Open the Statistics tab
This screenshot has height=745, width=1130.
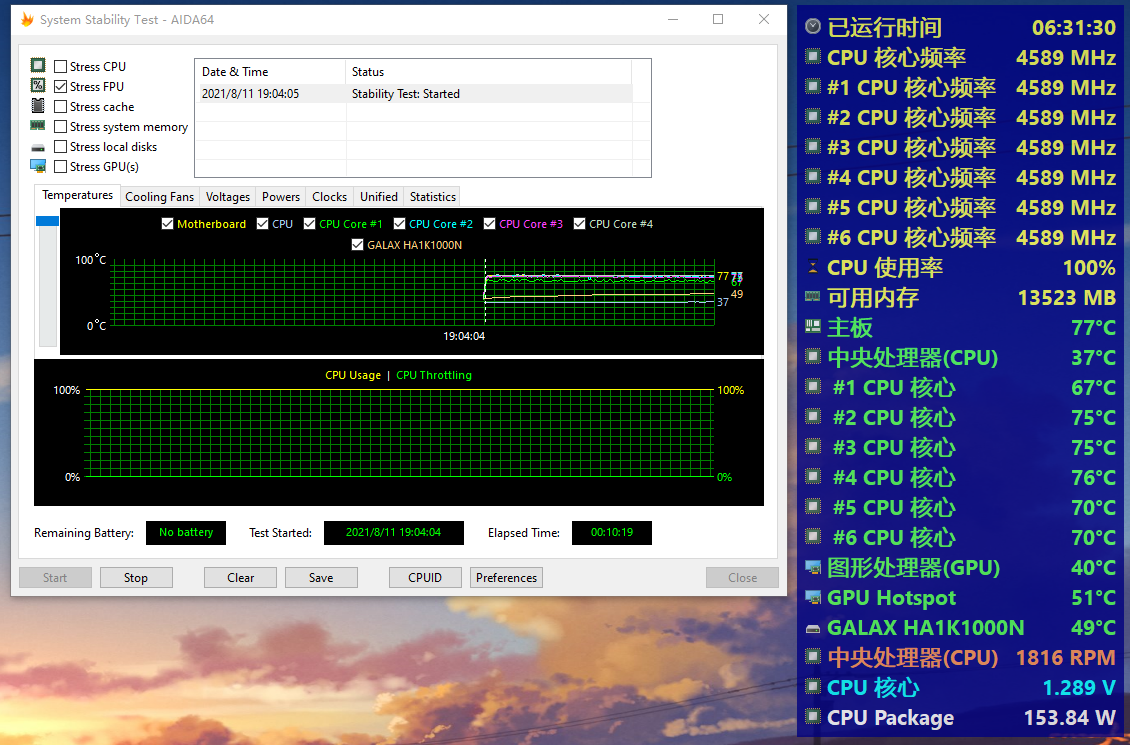432,197
